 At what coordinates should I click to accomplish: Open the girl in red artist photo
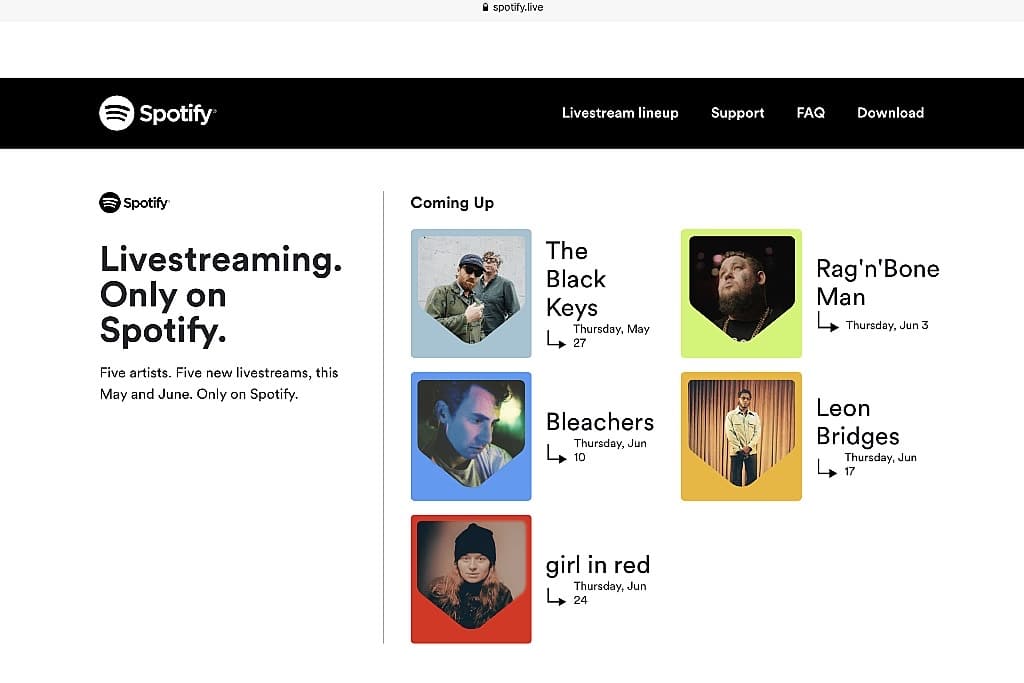point(471,579)
